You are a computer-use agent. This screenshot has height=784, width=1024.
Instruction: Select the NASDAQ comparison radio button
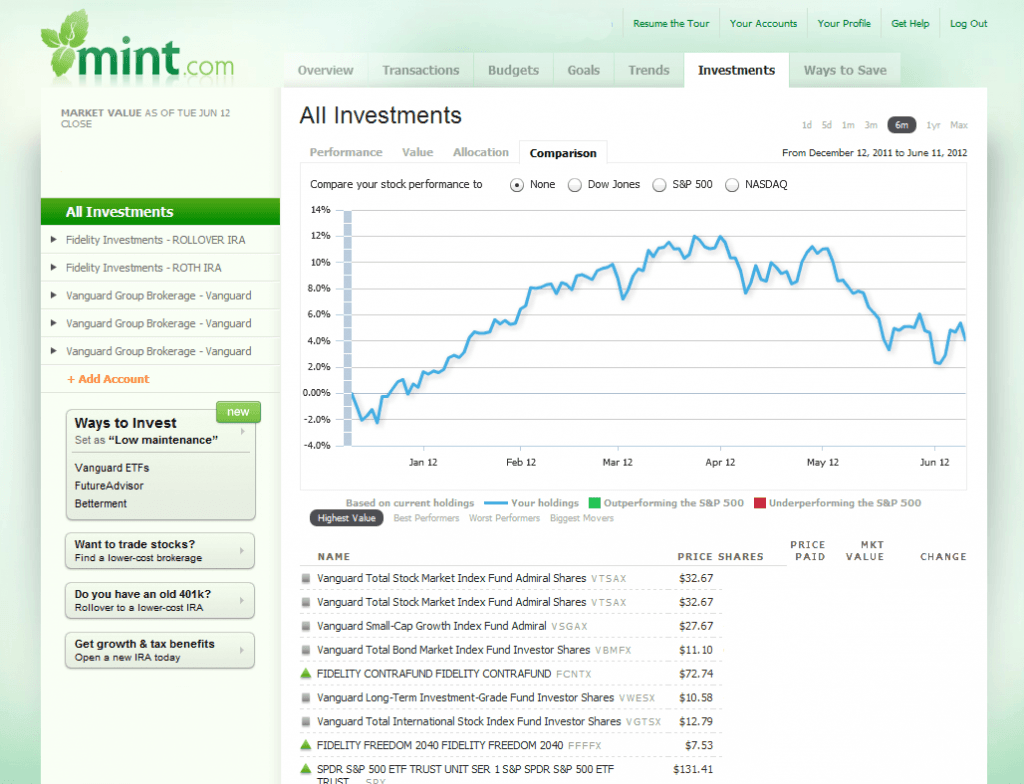(x=732, y=186)
